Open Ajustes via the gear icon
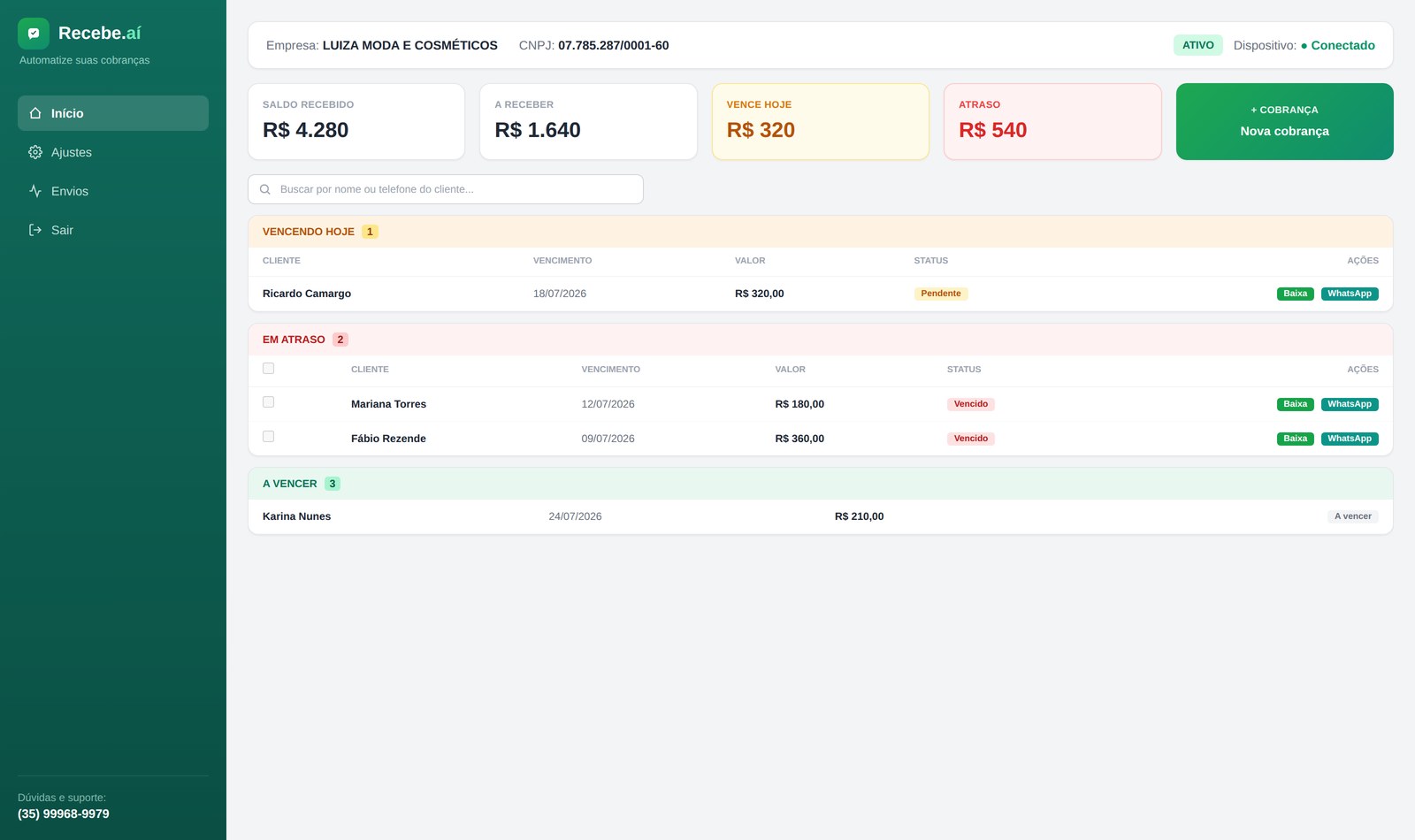The image size is (1415, 840). coord(35,152)
